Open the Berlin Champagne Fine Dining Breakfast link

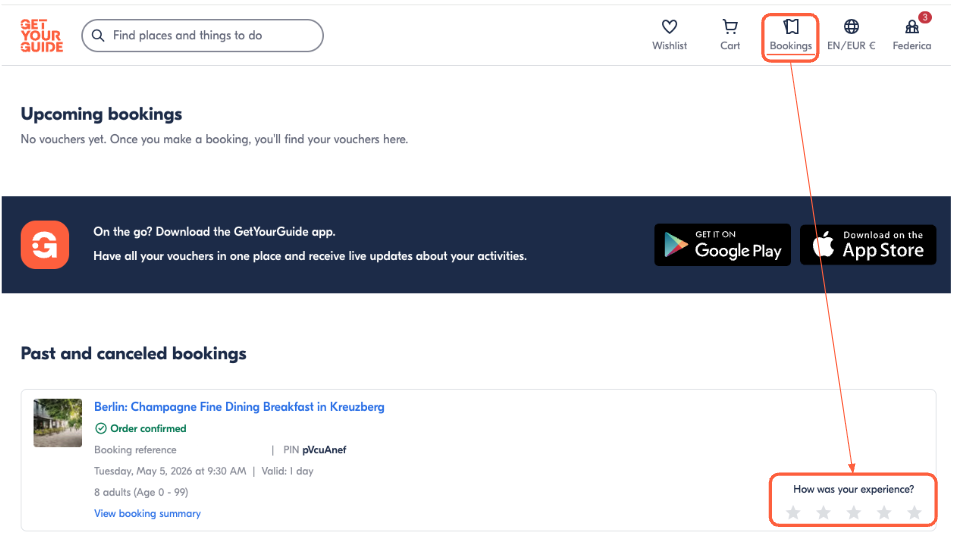(239, 407)
